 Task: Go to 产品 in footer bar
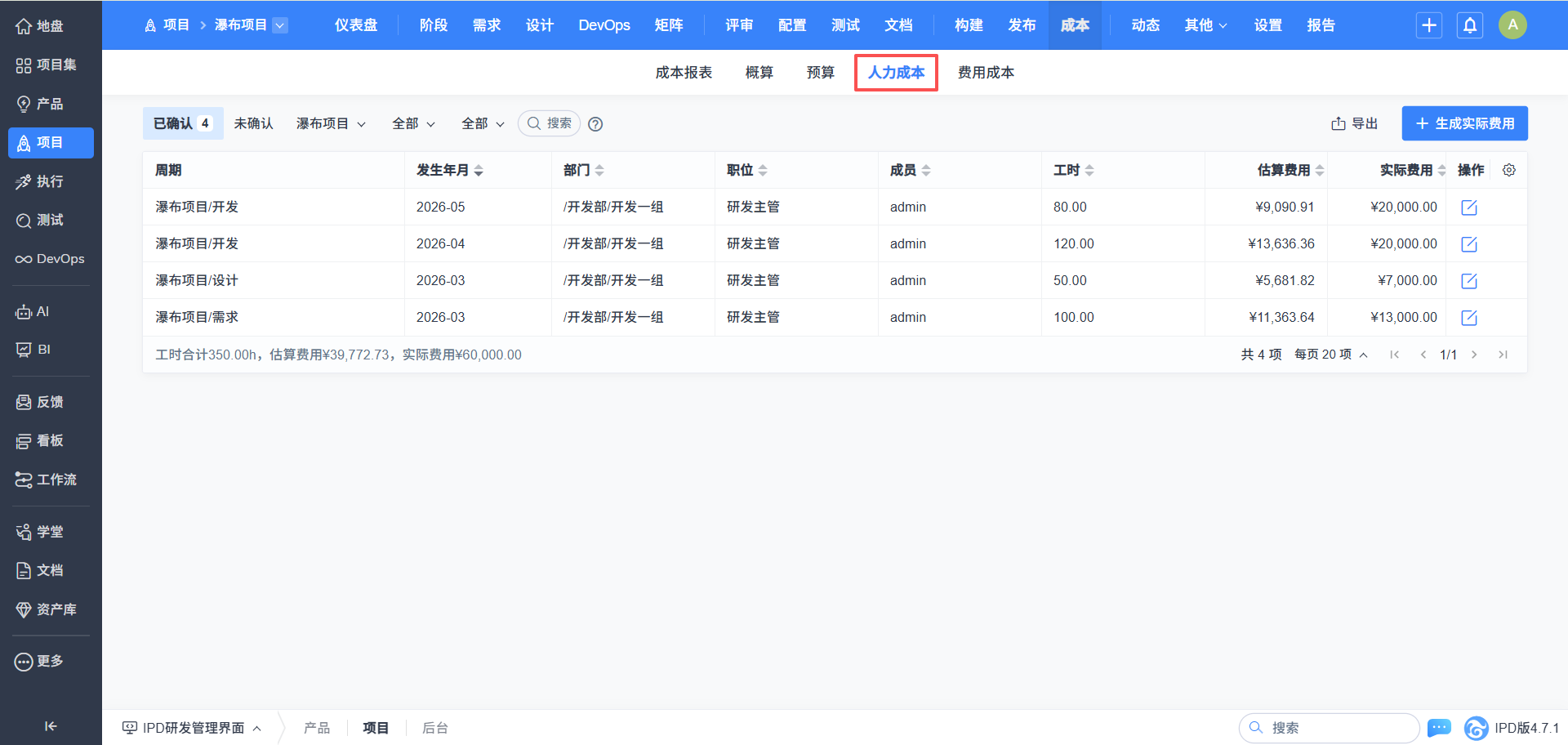point(317,728)
